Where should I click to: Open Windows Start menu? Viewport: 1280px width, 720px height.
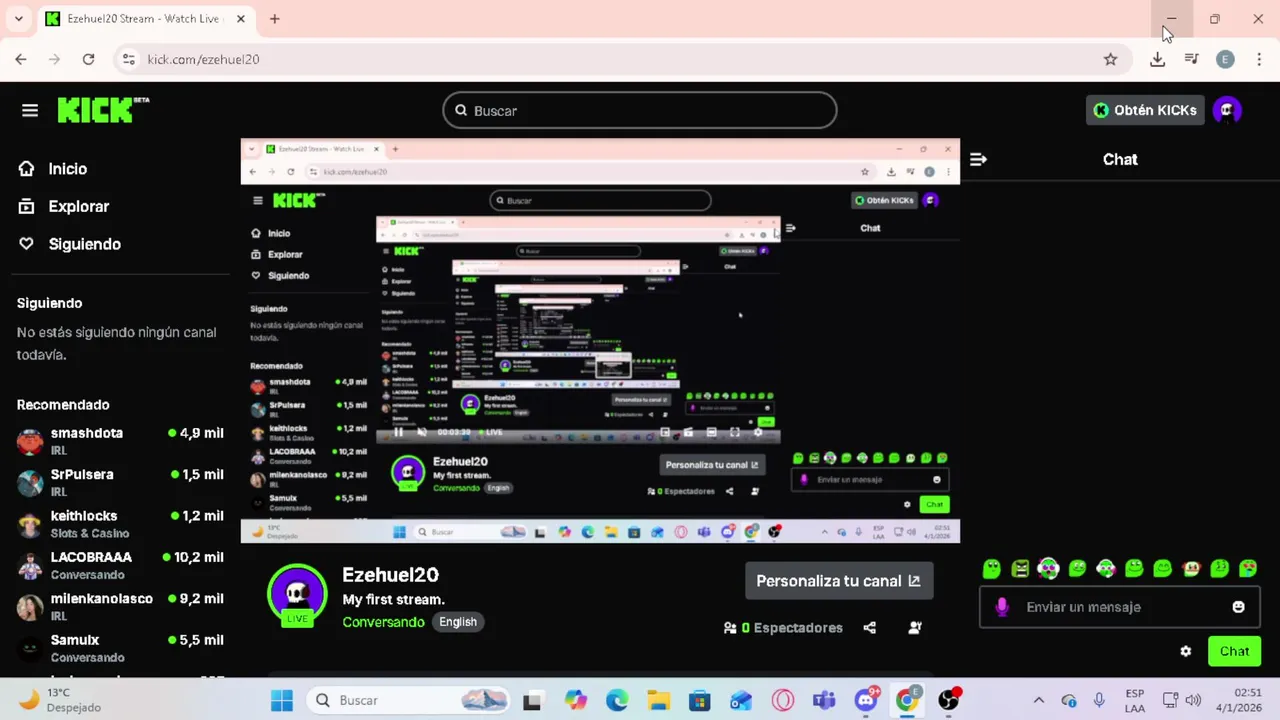click(x=281, y=700)
